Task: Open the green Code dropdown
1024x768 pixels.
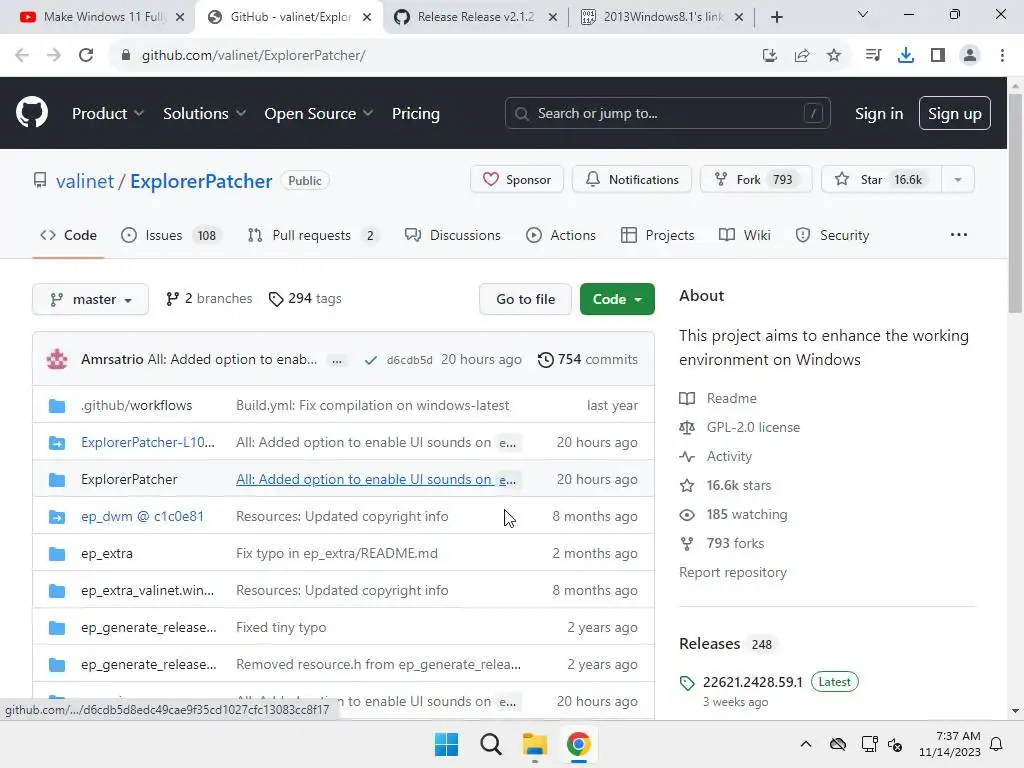Action: point(617,299)
